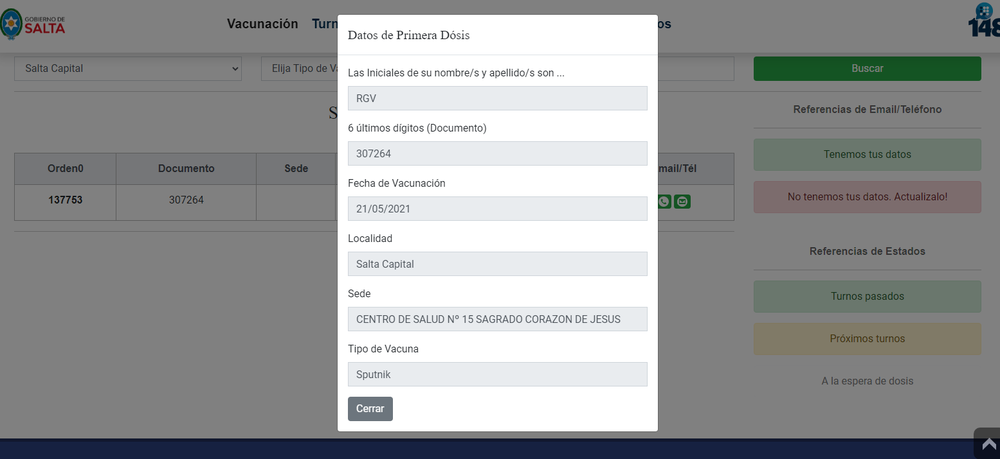
Task: Click the Próximos turnos reference box
Action: [867, 339]
